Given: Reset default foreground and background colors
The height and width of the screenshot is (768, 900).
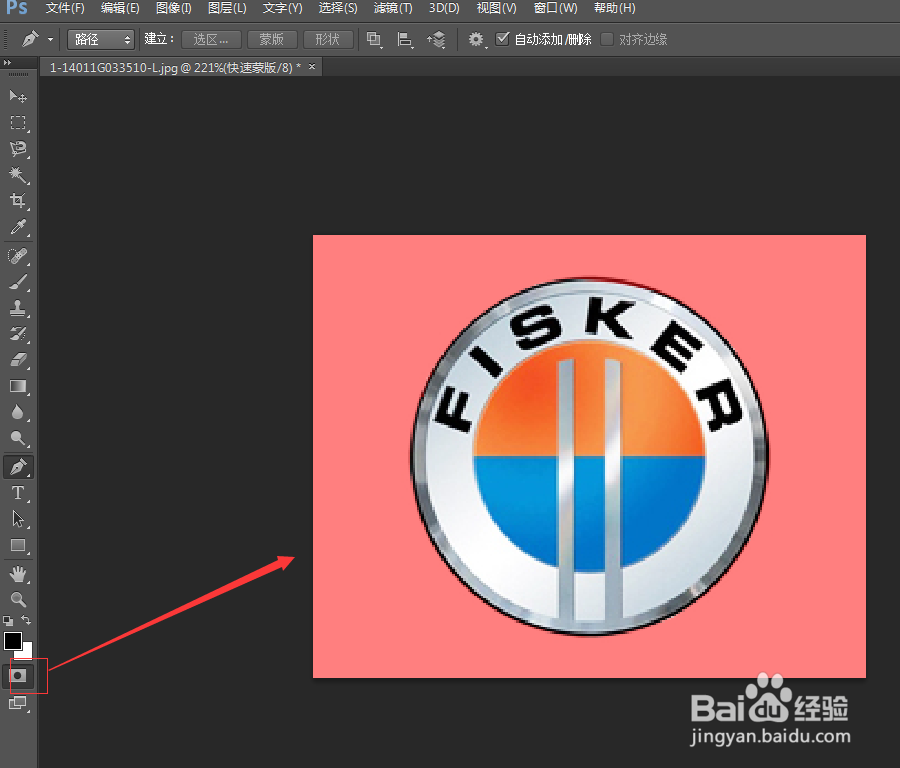Looking at the screenshot, I should (x=8, y=620).
